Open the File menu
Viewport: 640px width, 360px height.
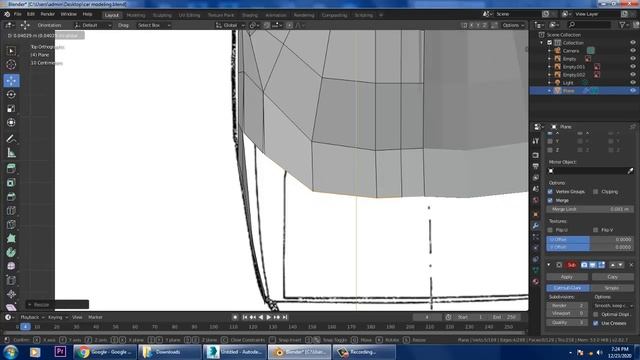[18, 14]
